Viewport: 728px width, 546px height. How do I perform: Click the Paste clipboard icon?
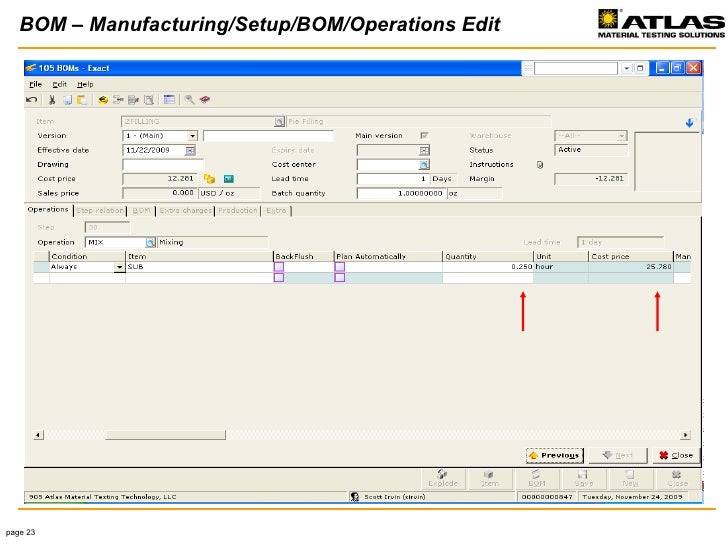[x=82, y=100]
